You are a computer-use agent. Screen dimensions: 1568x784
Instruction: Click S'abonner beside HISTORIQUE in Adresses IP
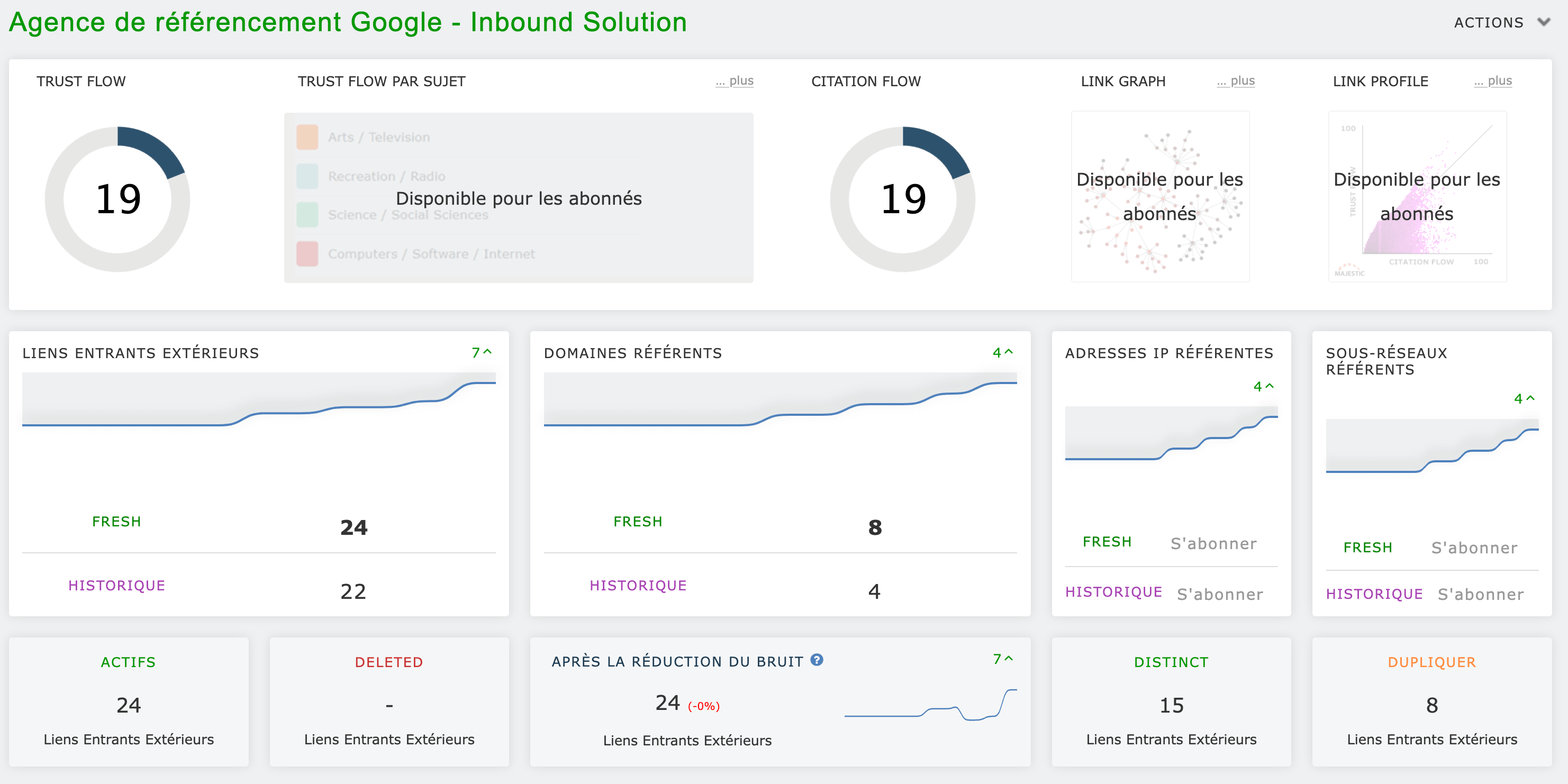(x=1220, y=594)
